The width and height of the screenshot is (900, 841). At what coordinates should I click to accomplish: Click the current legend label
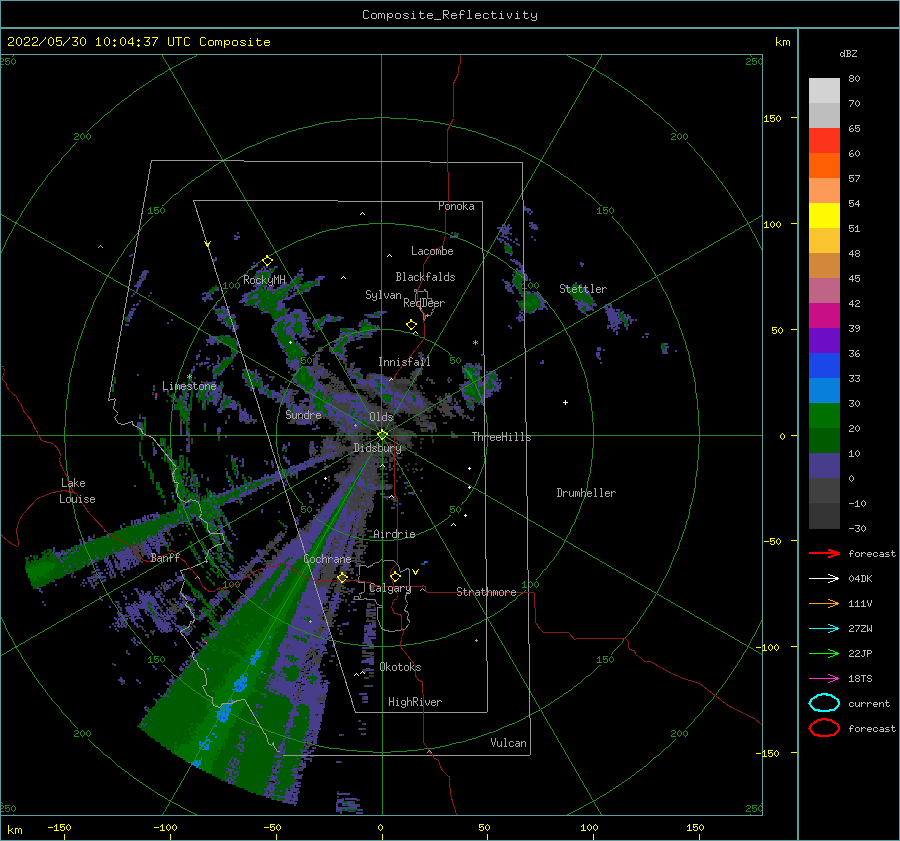869,703
